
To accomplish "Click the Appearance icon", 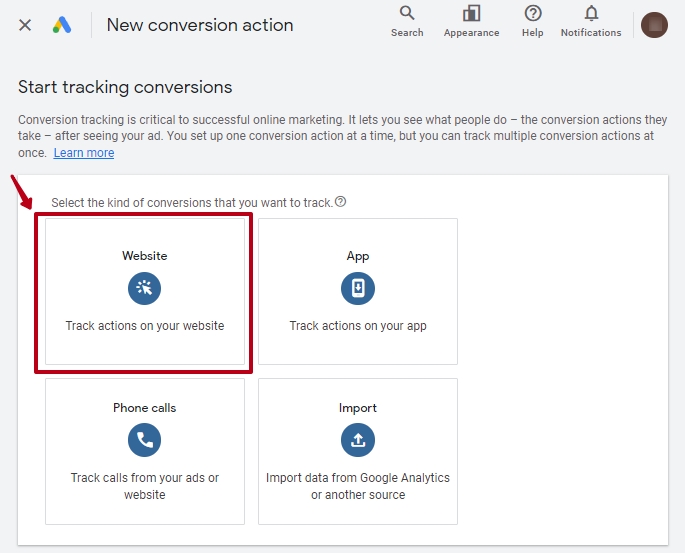I will pos(471,13).
